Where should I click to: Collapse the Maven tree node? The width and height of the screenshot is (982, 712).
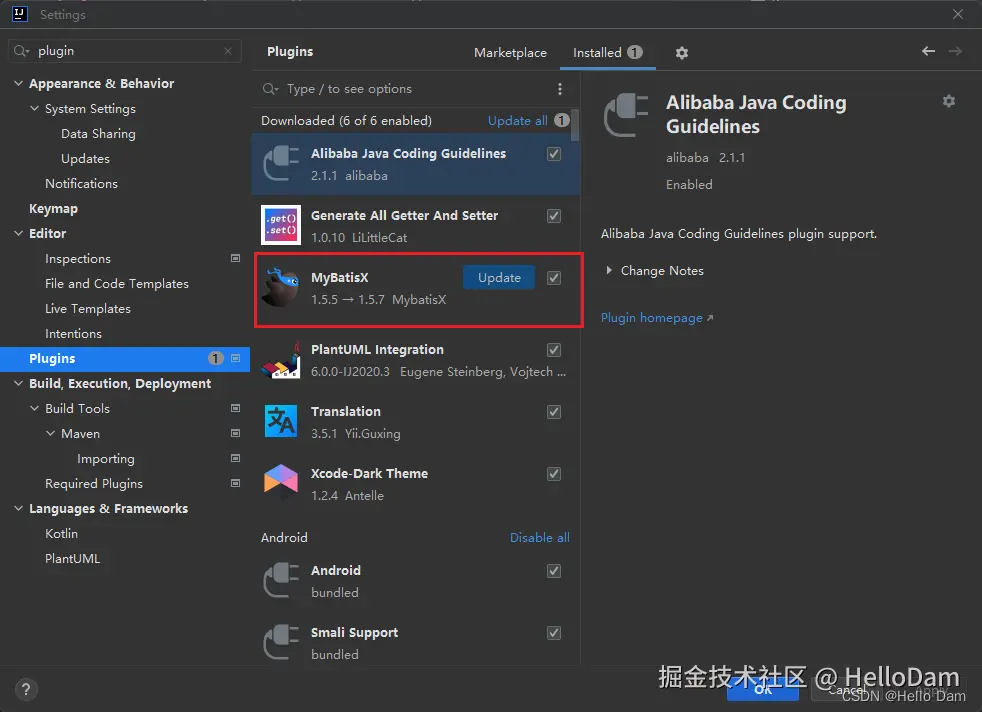[x=51, y=433]
